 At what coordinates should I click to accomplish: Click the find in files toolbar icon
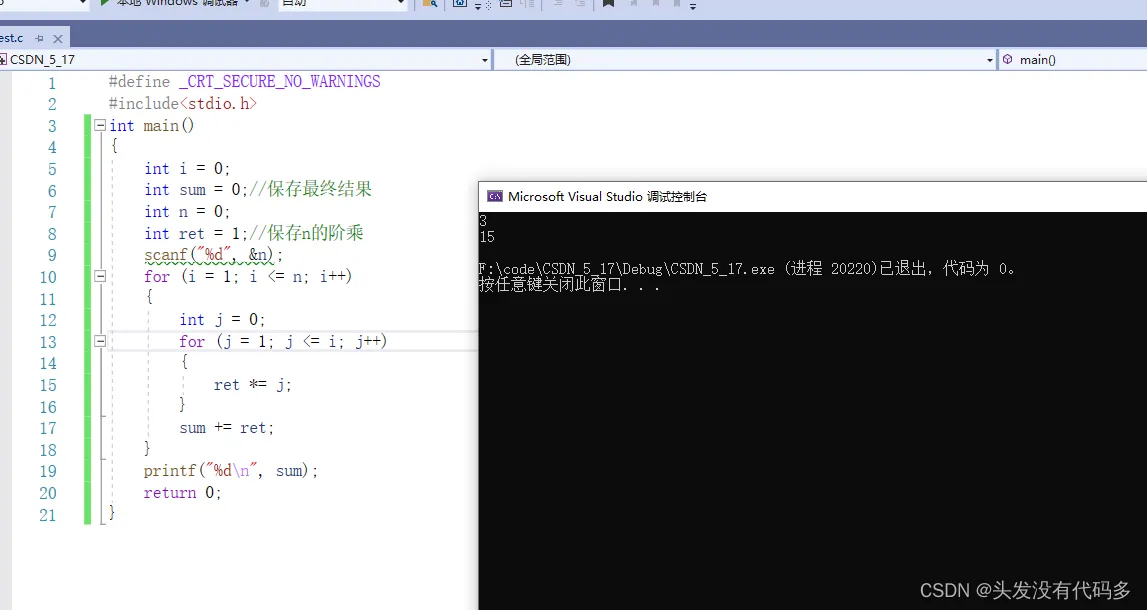[430, 4]
